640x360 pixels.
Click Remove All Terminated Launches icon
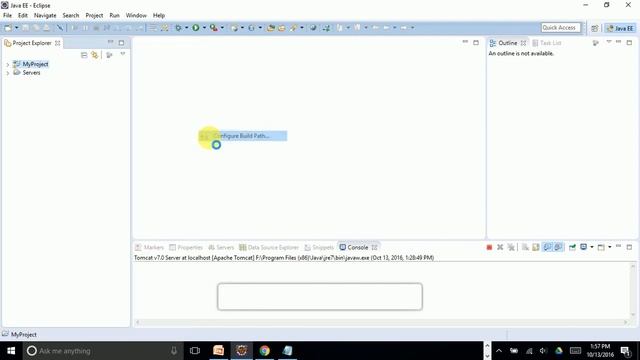[x=511, y=247]
